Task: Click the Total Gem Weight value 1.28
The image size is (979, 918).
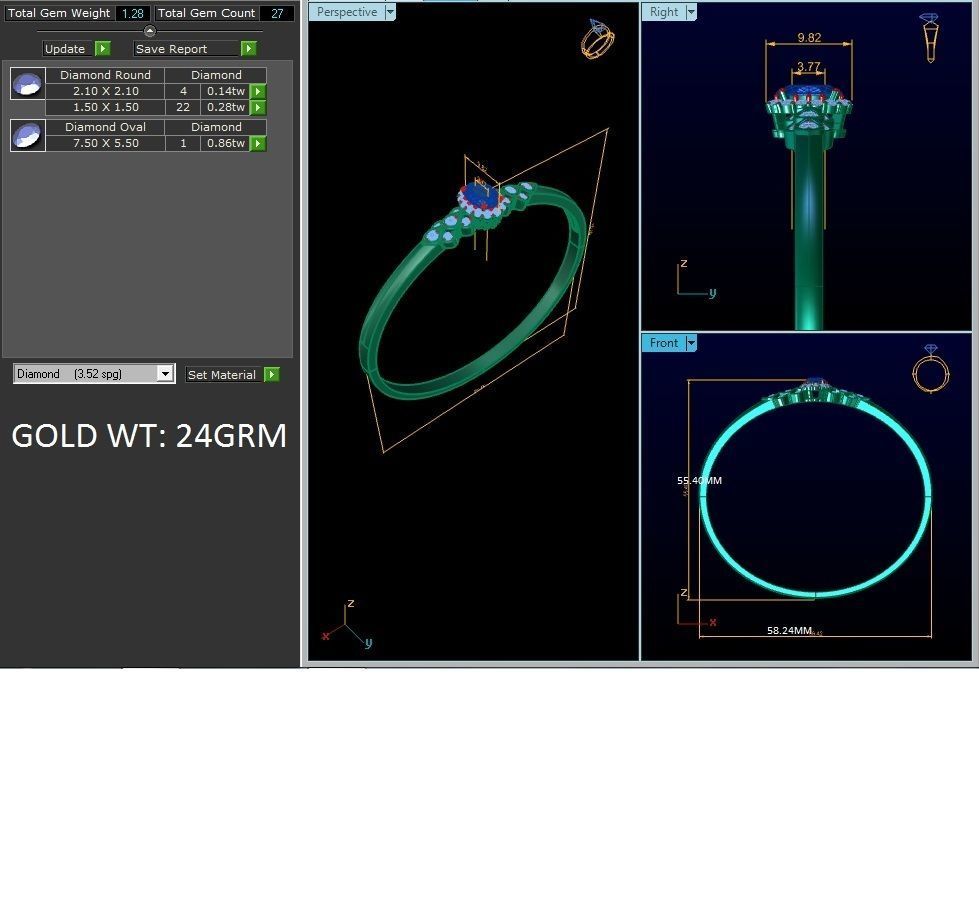Action: pos(132,13)
